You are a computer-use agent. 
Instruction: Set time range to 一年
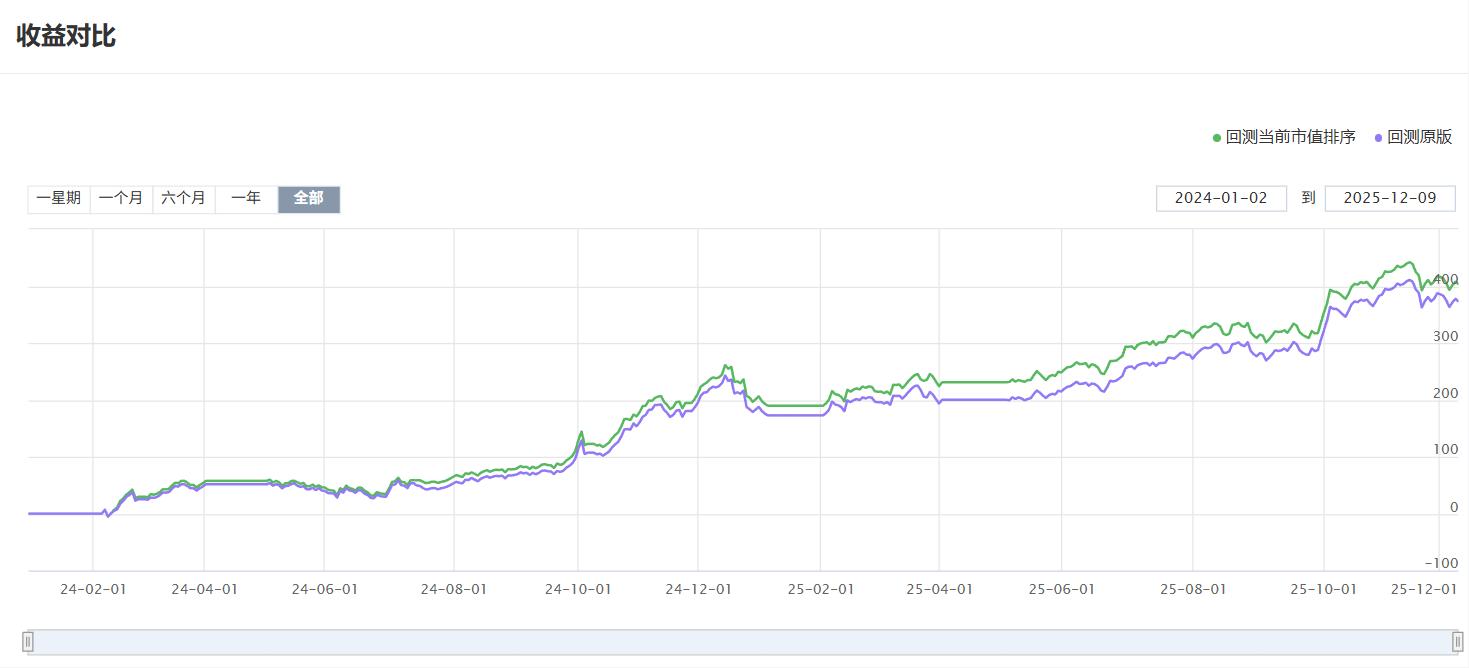pyautogui.click(x=246, y=199)
